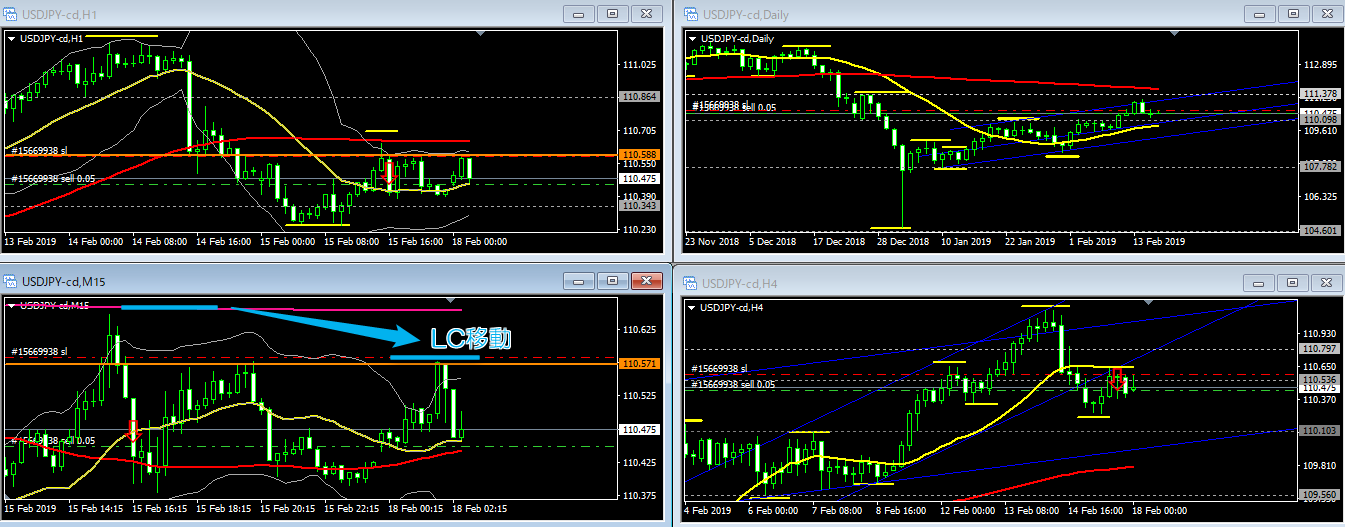The width and height of the screenshot is (1345, 527).
Task: Click the chart icon in the USDJPY-cd,Daily title bar
Action: [x=690, y=13]
